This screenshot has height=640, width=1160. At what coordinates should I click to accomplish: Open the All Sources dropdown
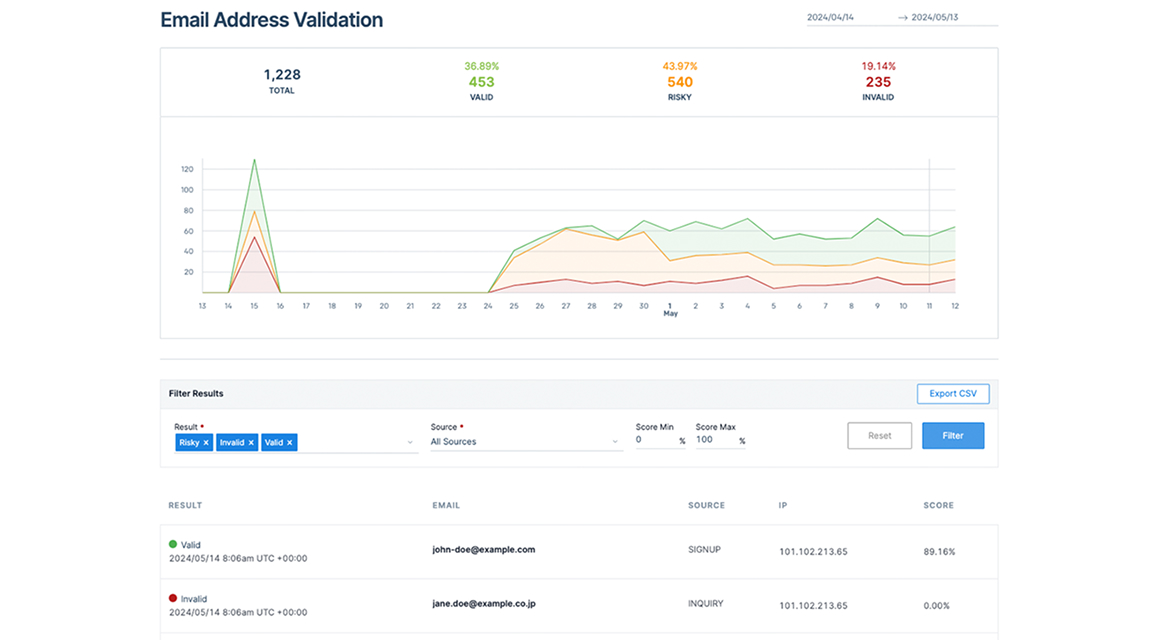tap(525, 442)
